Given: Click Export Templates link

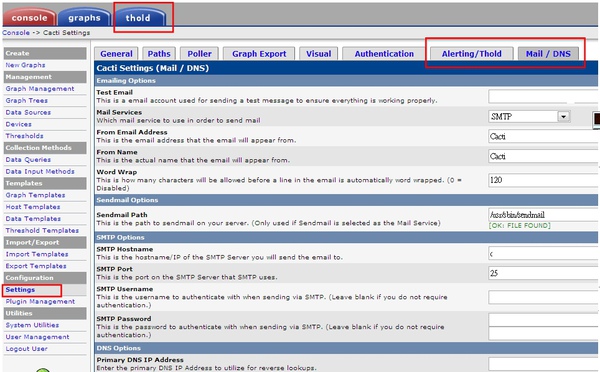Looking at the screenshot, I should click(x=36, y=266).
